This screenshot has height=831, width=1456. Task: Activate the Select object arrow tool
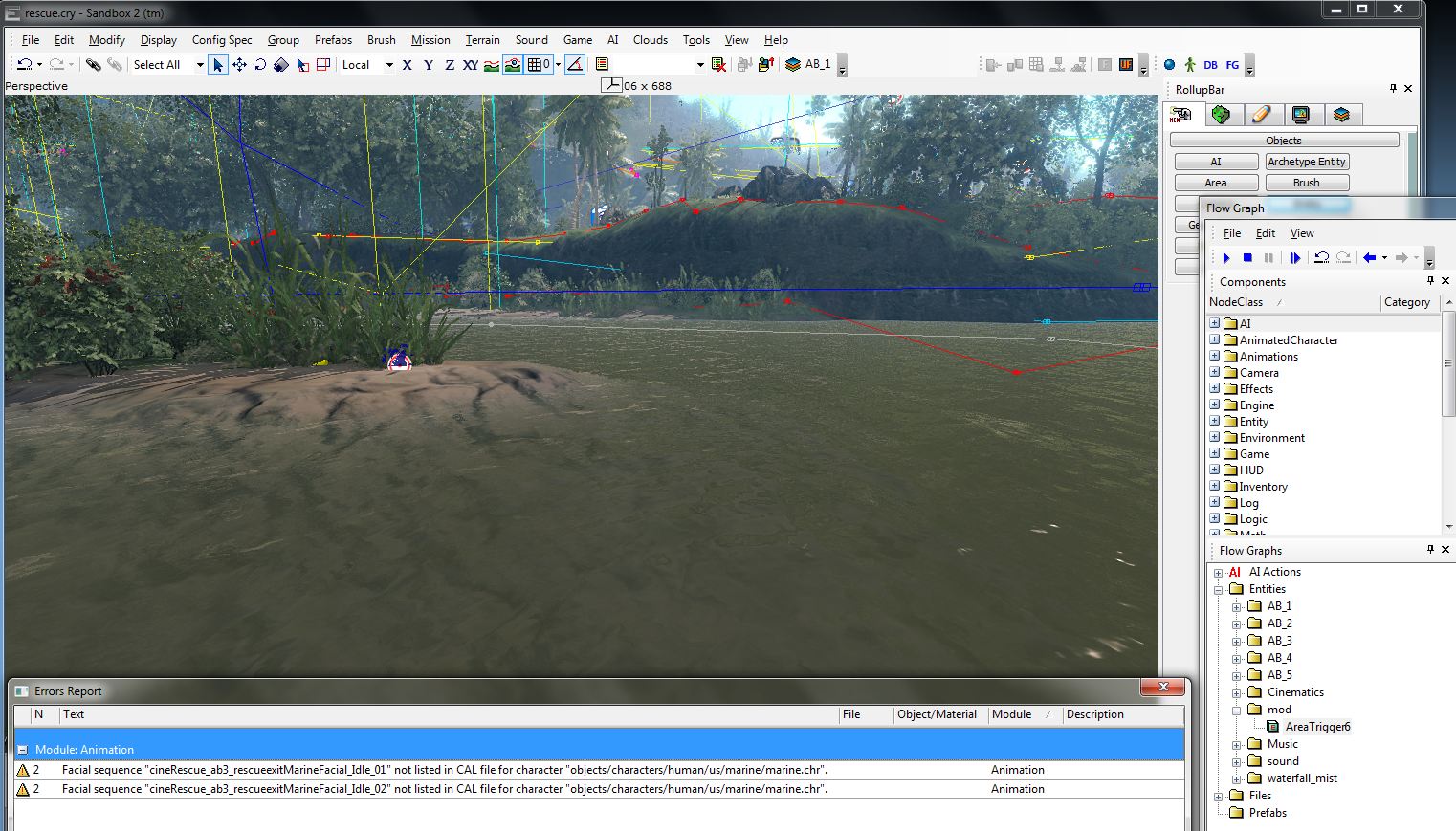point(218,64)
